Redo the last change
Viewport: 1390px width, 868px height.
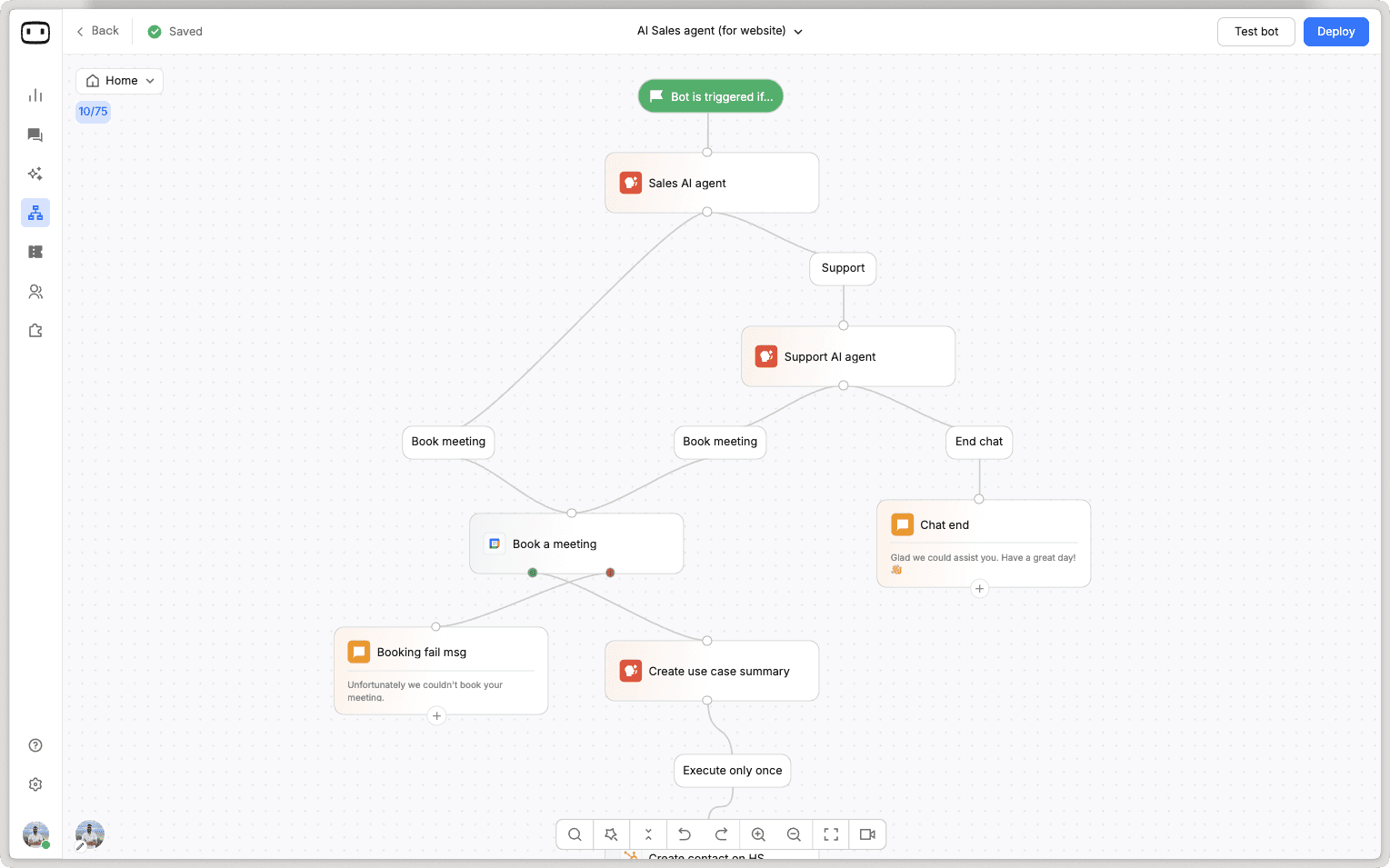coord(721,833)
